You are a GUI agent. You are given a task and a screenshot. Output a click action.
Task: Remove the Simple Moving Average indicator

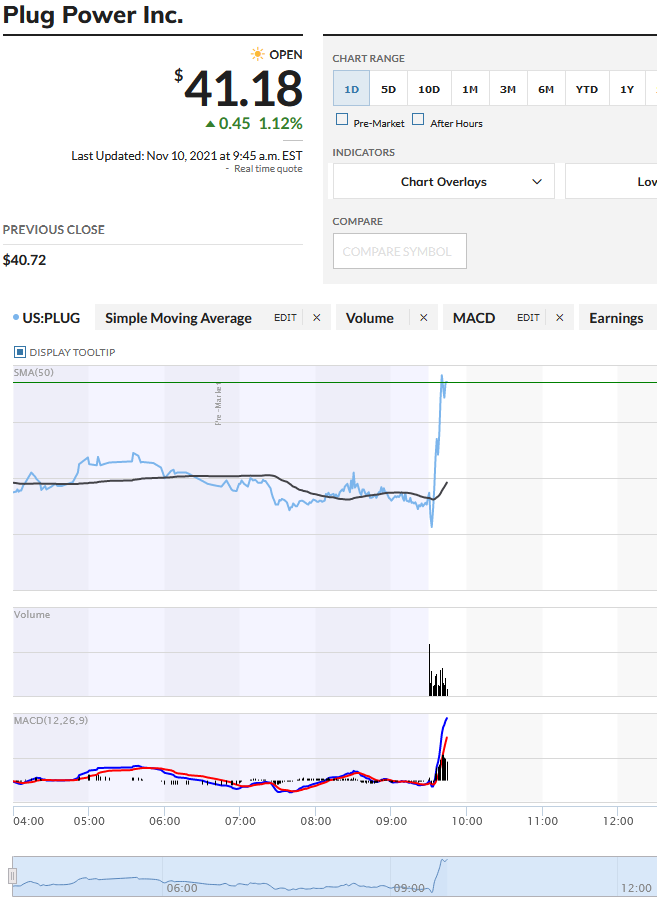point(317,318)
